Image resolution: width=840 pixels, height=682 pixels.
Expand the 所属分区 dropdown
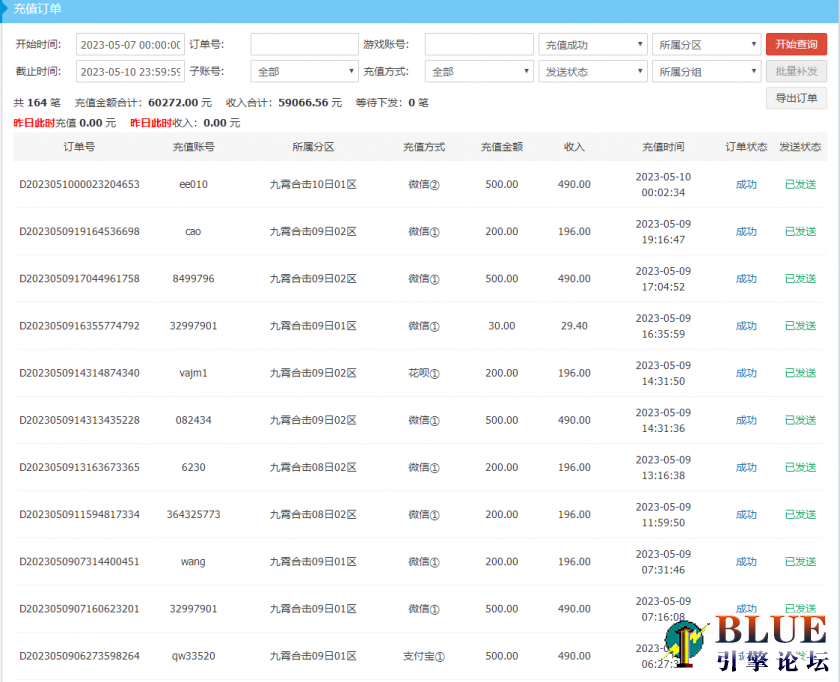tap(706, 45)
